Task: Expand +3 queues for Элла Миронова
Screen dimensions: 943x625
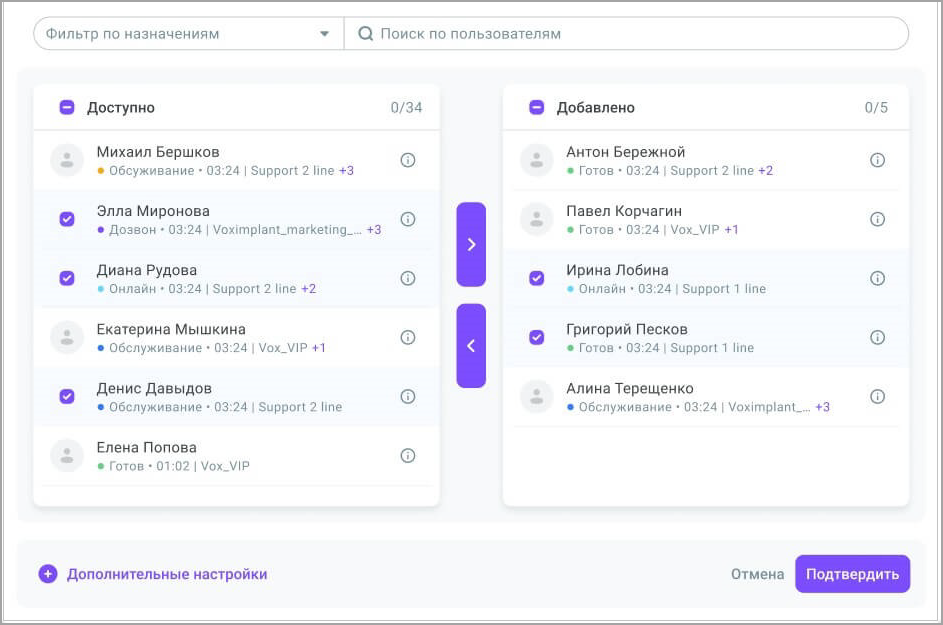Action: [373, 230]
